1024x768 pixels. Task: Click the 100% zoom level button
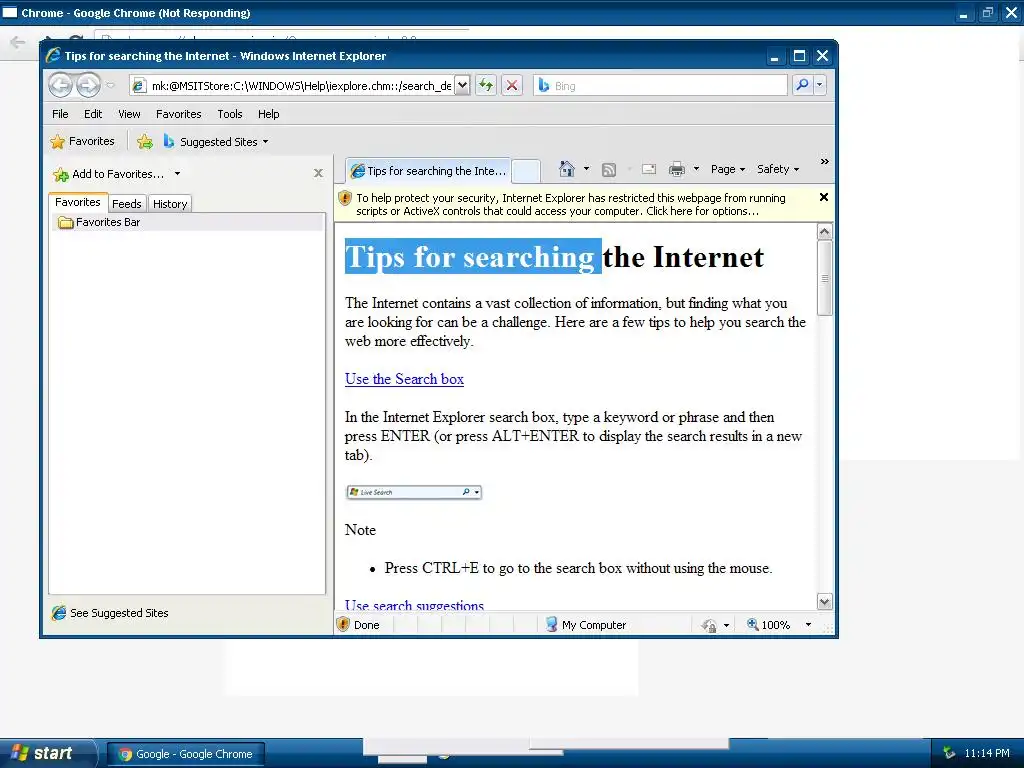tap(769, 625)
